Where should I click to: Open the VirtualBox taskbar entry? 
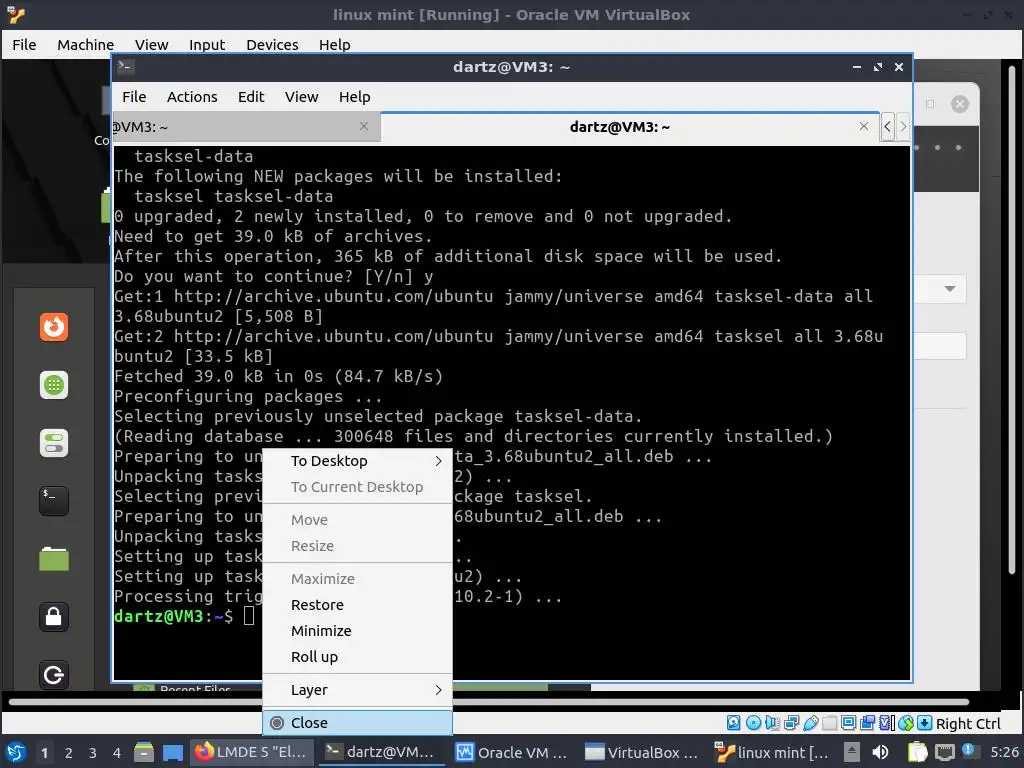click(641, 752)
